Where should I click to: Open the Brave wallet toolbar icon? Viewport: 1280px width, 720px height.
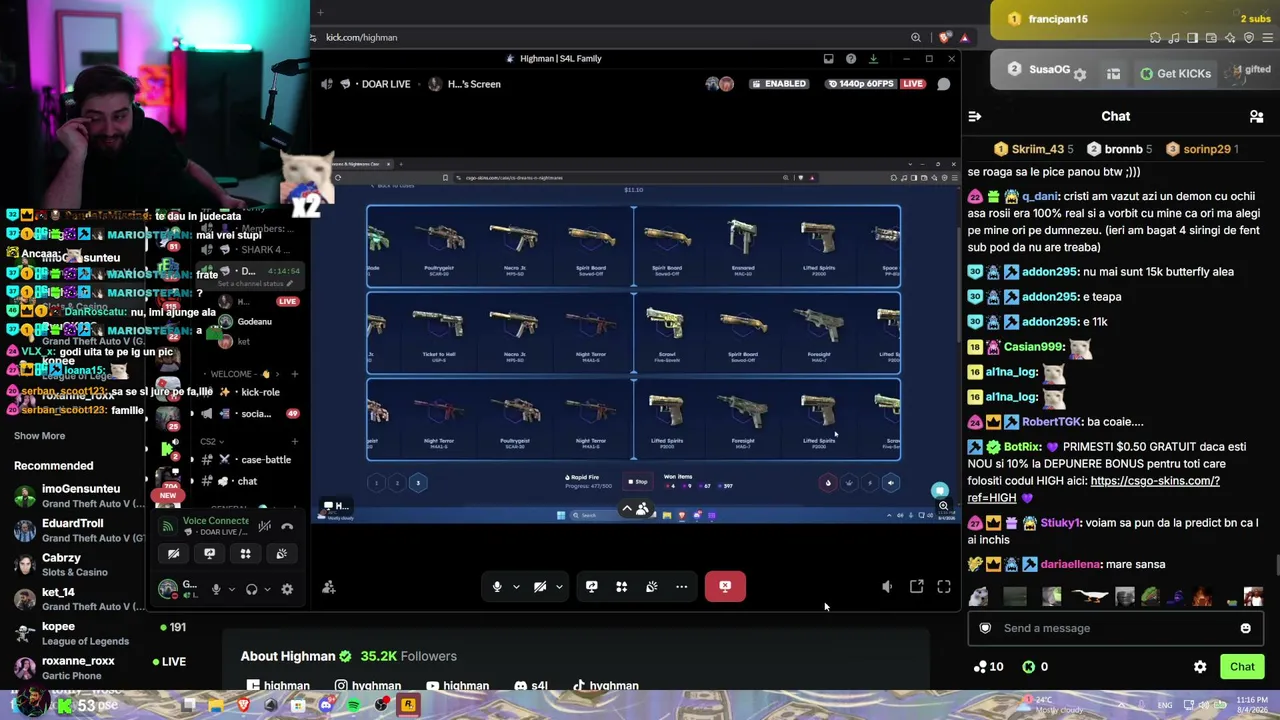click(x=1211, y=38)
